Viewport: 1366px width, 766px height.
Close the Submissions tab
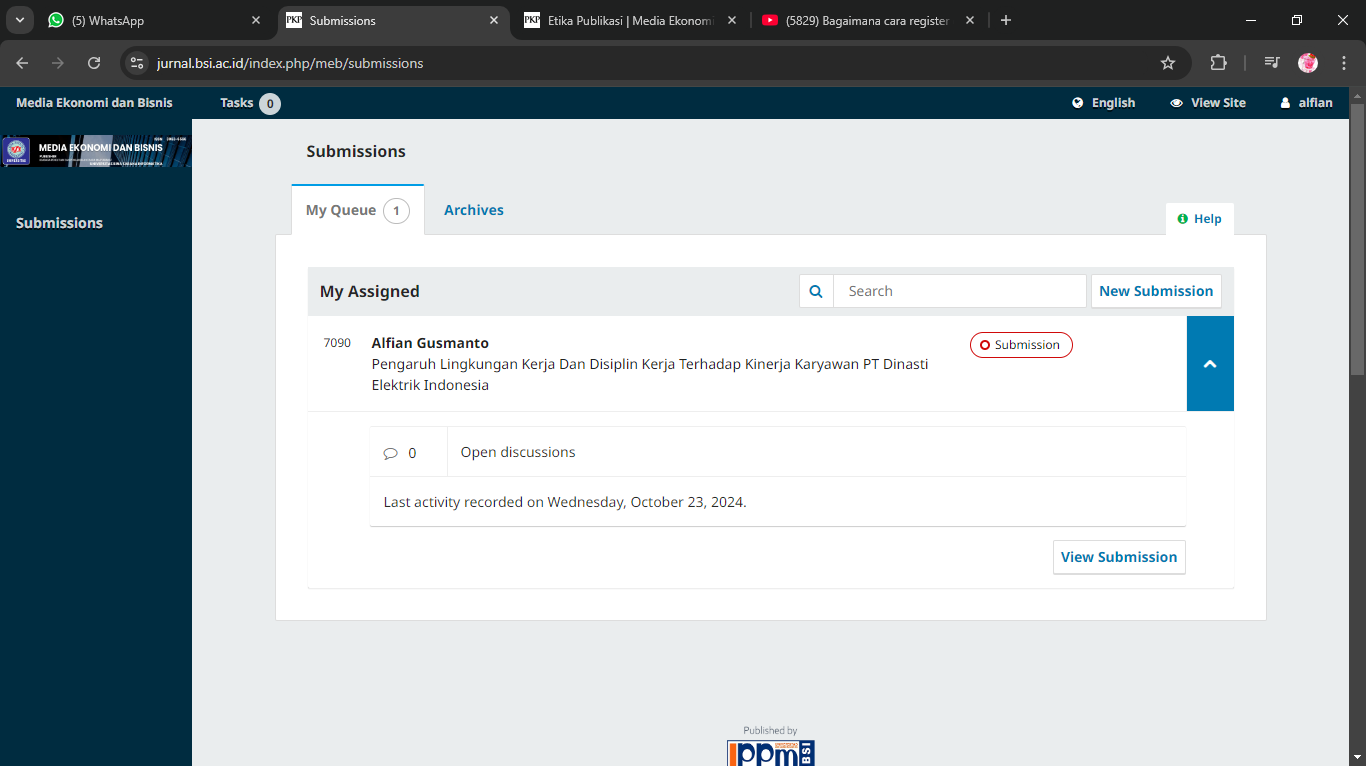click(x=494, y=20)
